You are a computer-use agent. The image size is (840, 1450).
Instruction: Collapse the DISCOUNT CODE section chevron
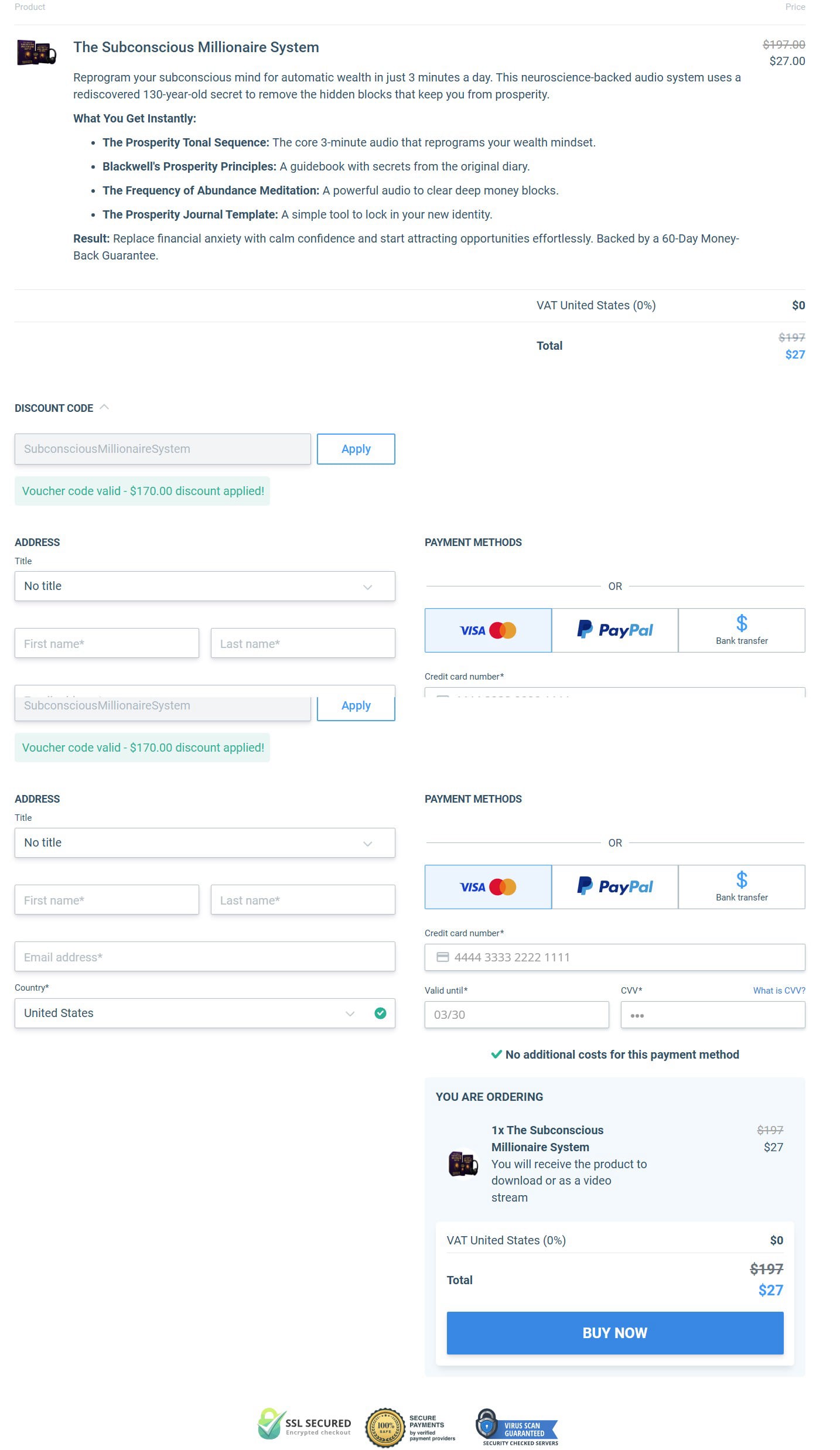[x=104, y=407]
